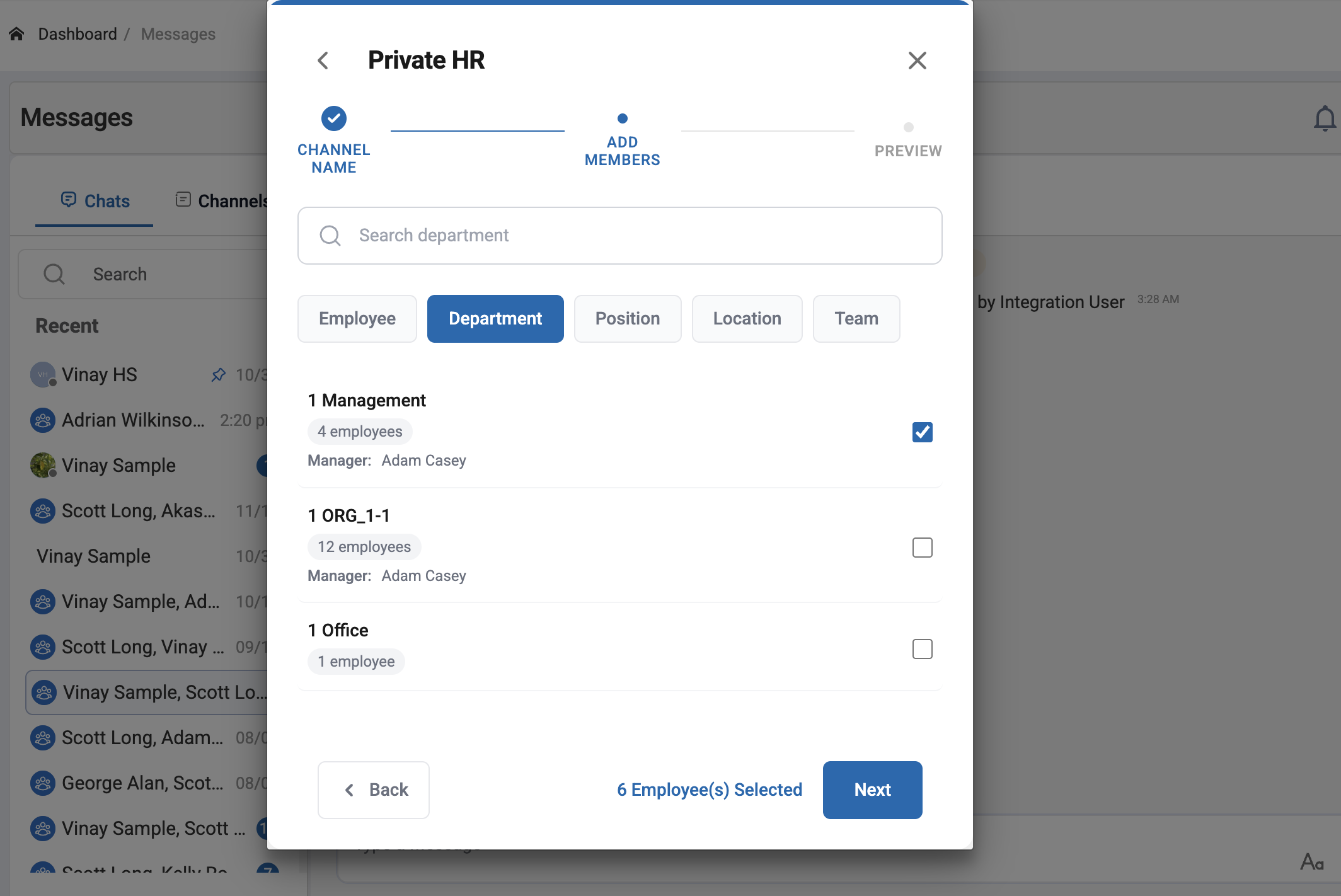Image resolution: width=1341 pixels, height=896 pixels.
Task: Uncheck the 1 Management department checkbox
Action: (922, 432)
